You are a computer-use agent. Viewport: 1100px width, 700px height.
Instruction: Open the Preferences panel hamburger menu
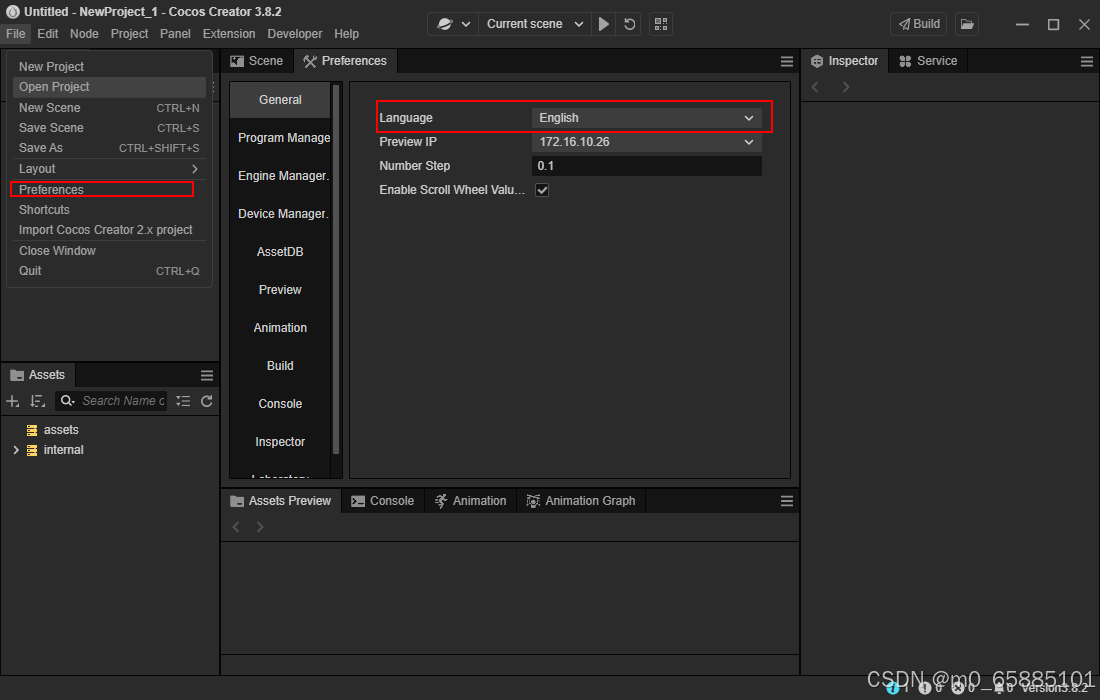786,62
